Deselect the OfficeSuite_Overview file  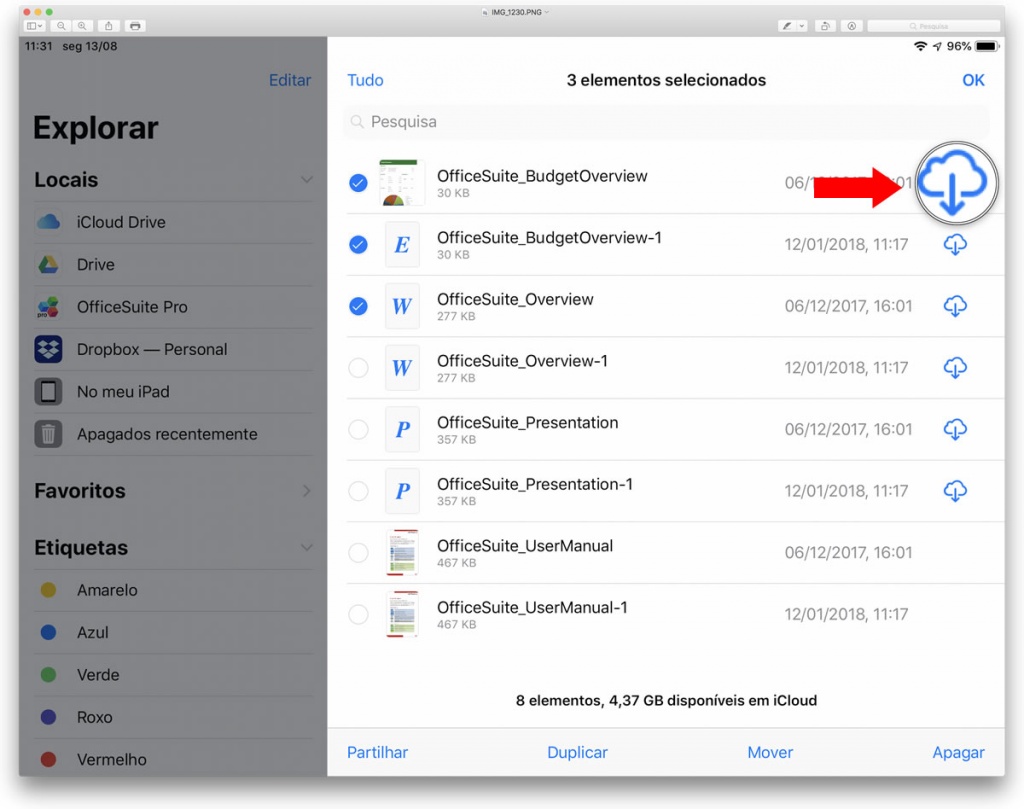(x=358, y=306)
